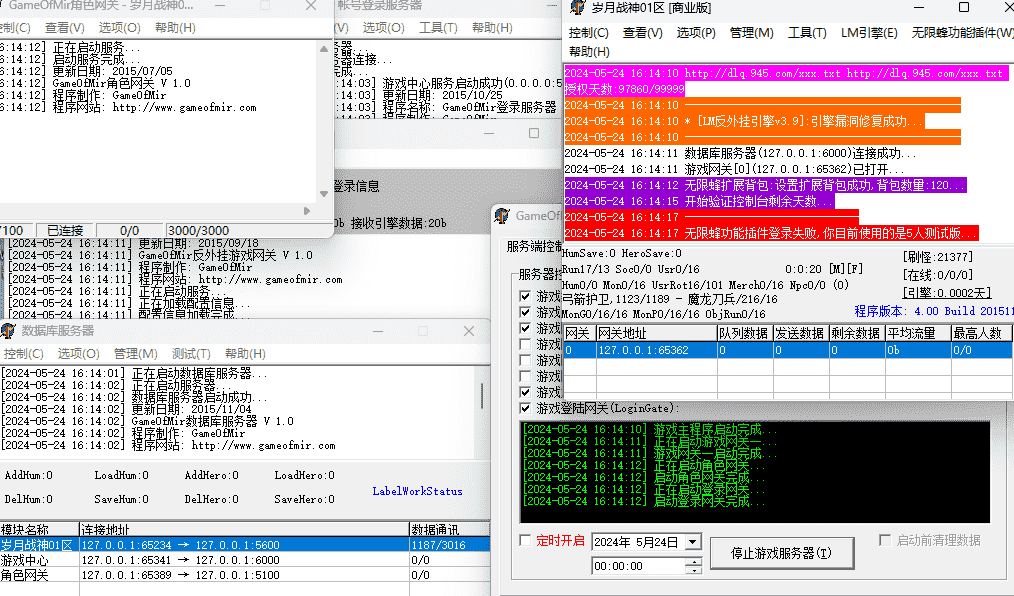Image resolution: width=1014 pixels, height=596 pixels.
Task: Close the 数据库服务器 window
Action: pos(469,331)
